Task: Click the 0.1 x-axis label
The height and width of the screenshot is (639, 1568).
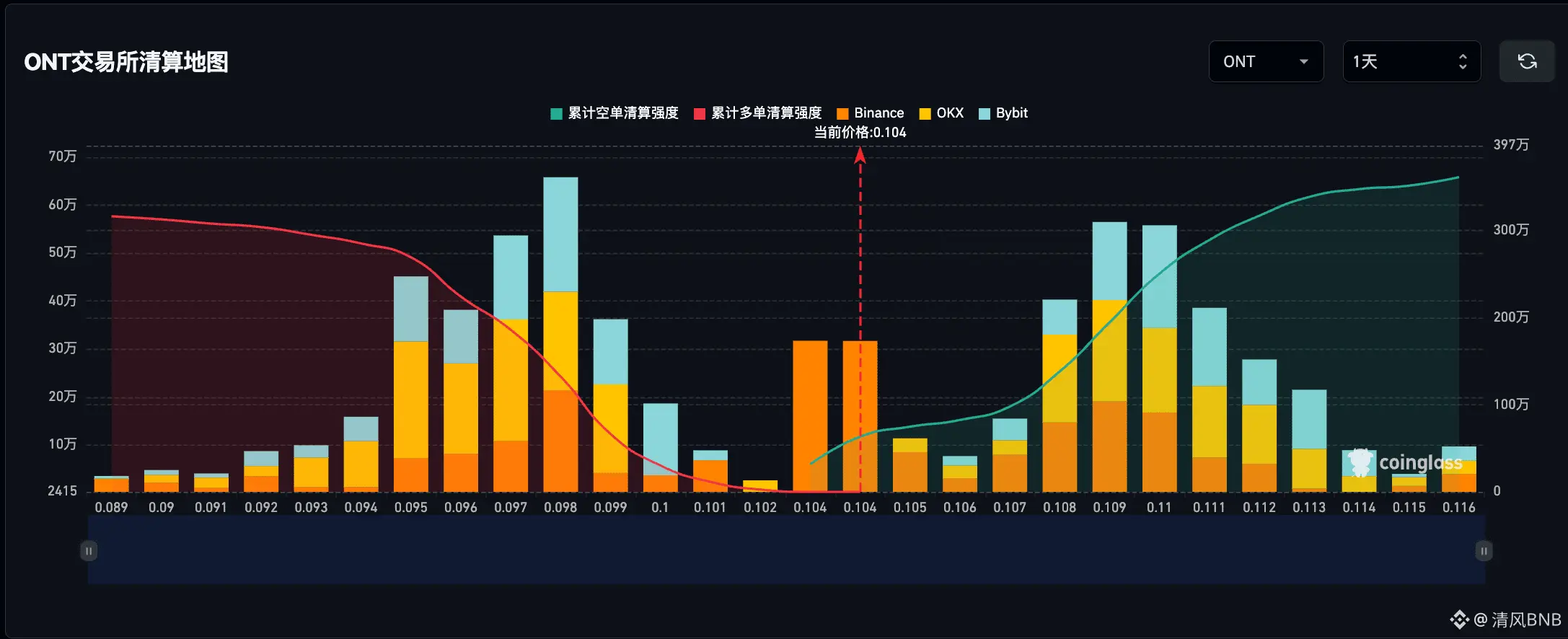Action: tap(660, 508)
